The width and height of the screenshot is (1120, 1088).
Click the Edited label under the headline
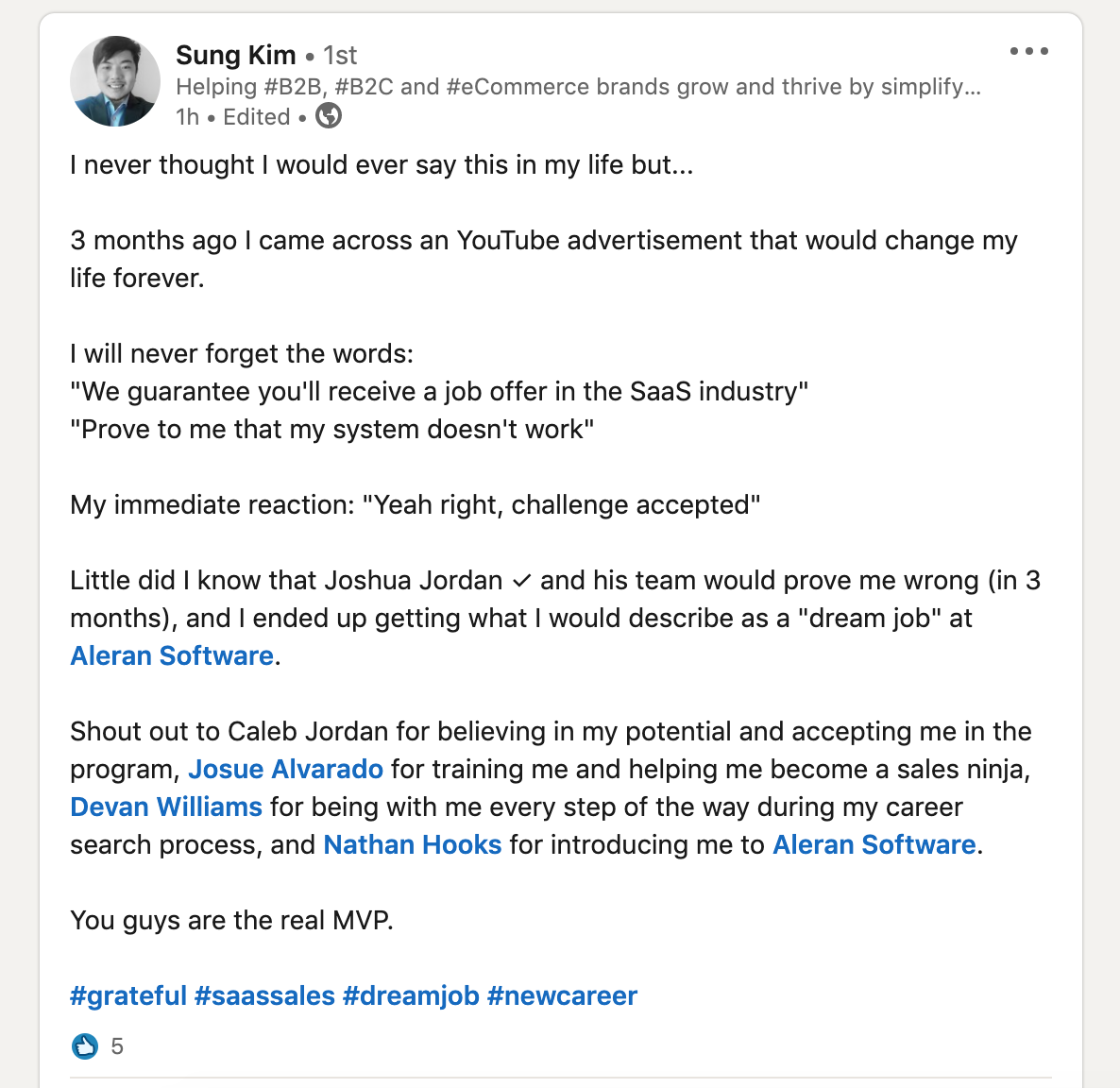(x=256, y=117)
